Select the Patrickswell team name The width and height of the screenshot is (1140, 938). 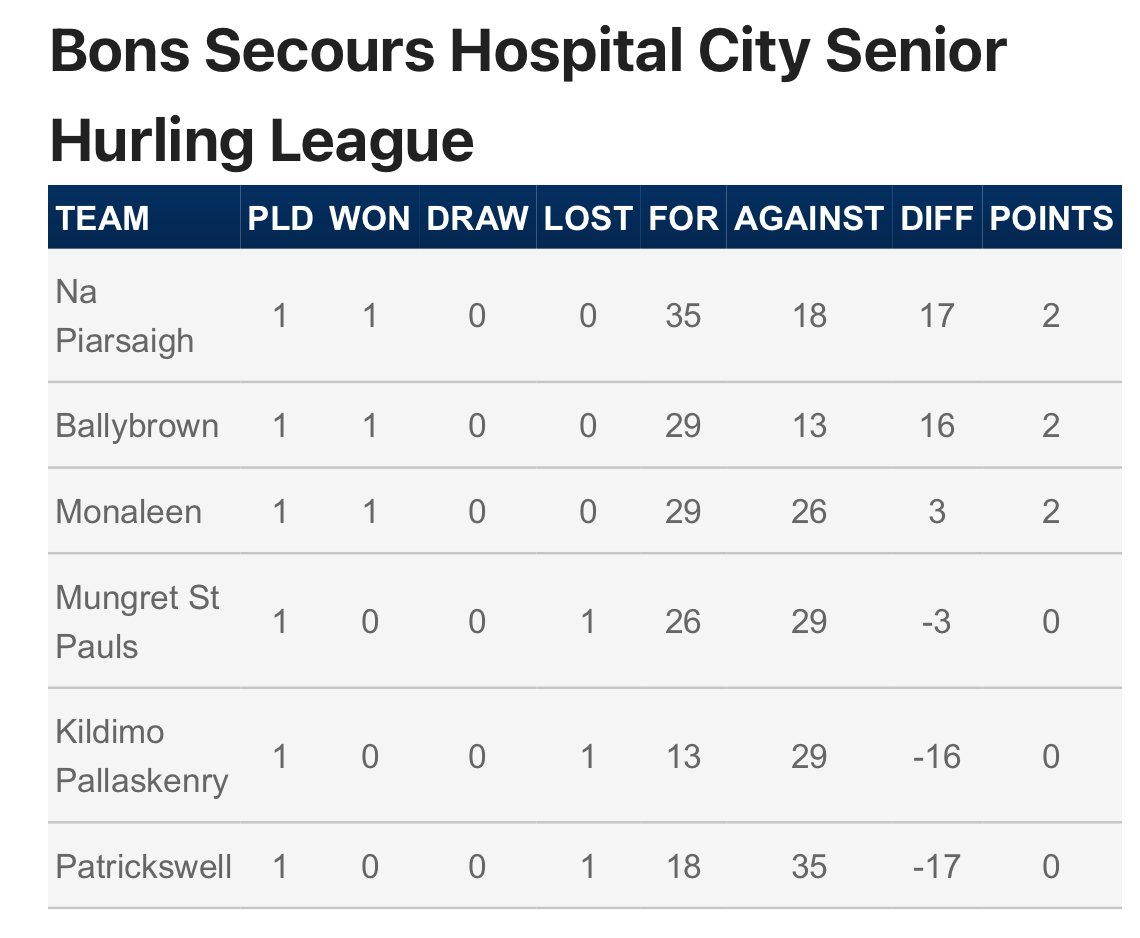[143, 866]
